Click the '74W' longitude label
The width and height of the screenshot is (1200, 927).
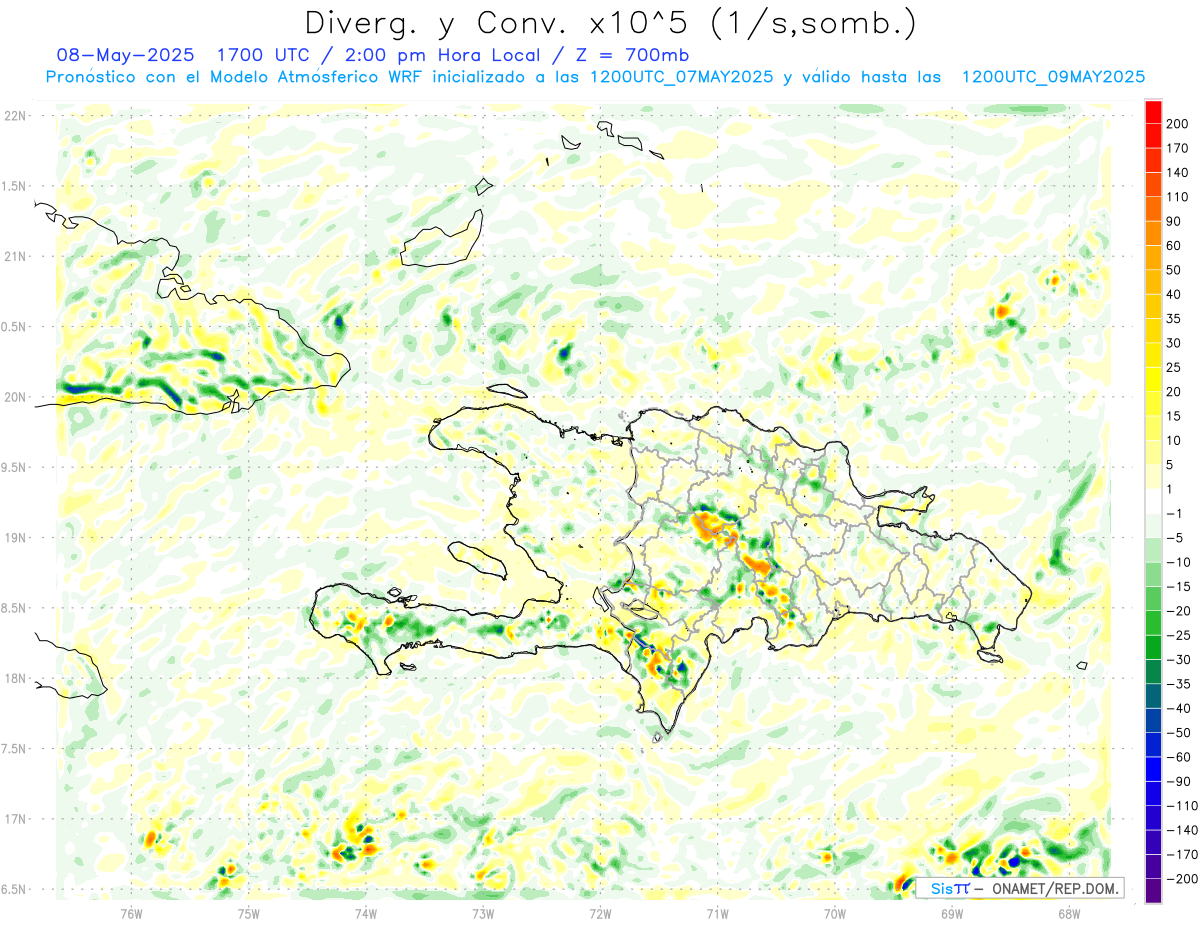pos(366,913)
